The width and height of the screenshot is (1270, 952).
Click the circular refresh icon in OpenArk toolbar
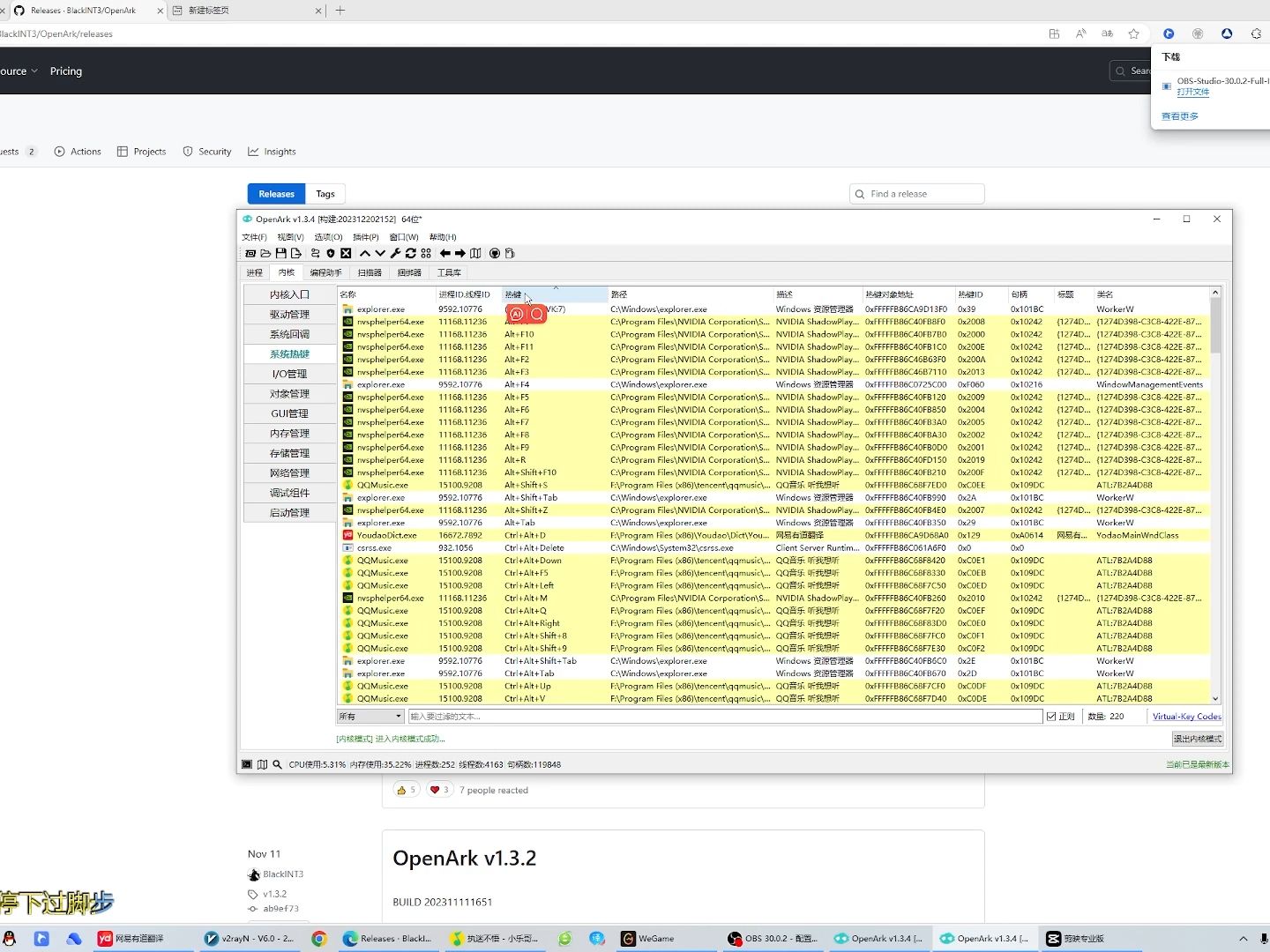click(x=410, y=253)
